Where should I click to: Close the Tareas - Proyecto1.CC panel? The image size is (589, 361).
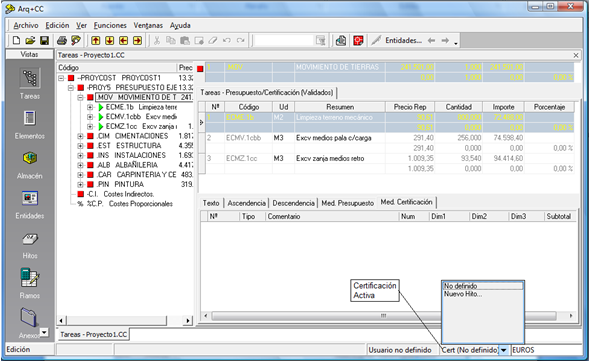(576, 55)
